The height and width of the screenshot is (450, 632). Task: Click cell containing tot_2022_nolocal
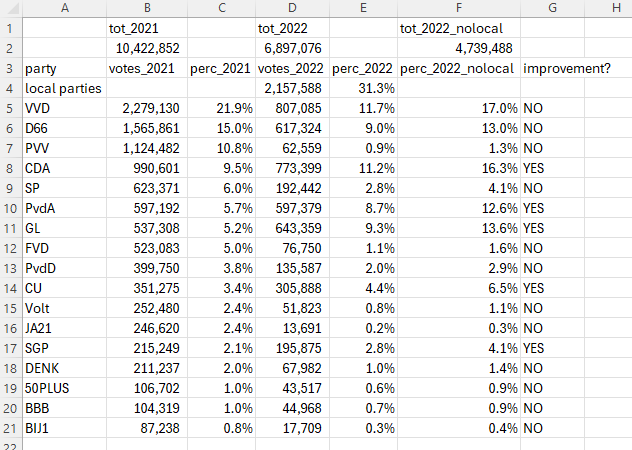pyautogui.click(x=459, y=28)
